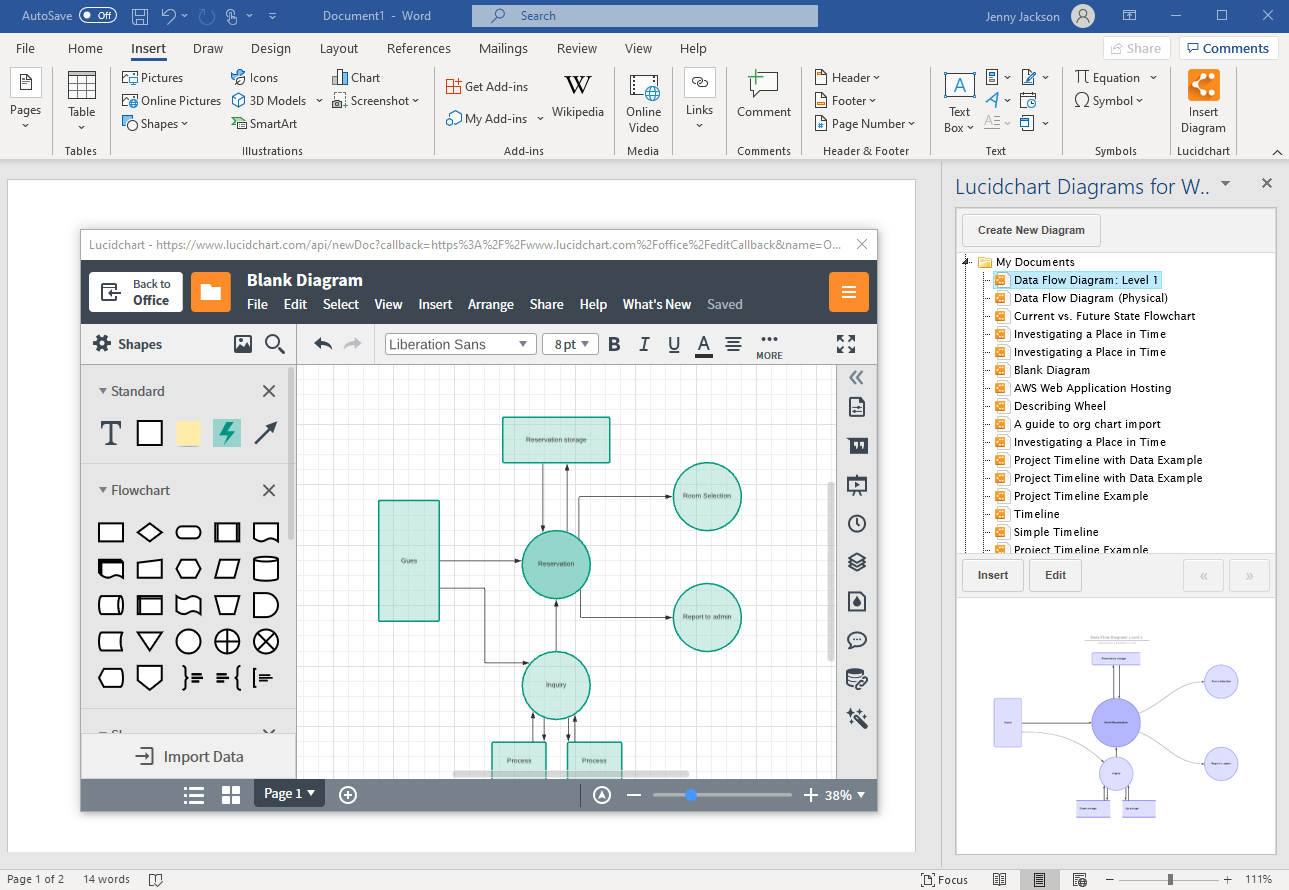Collapse the Standard shapes section
Image resolution: width=1289 pixels, height=890 pixels.
click(102, 391)
